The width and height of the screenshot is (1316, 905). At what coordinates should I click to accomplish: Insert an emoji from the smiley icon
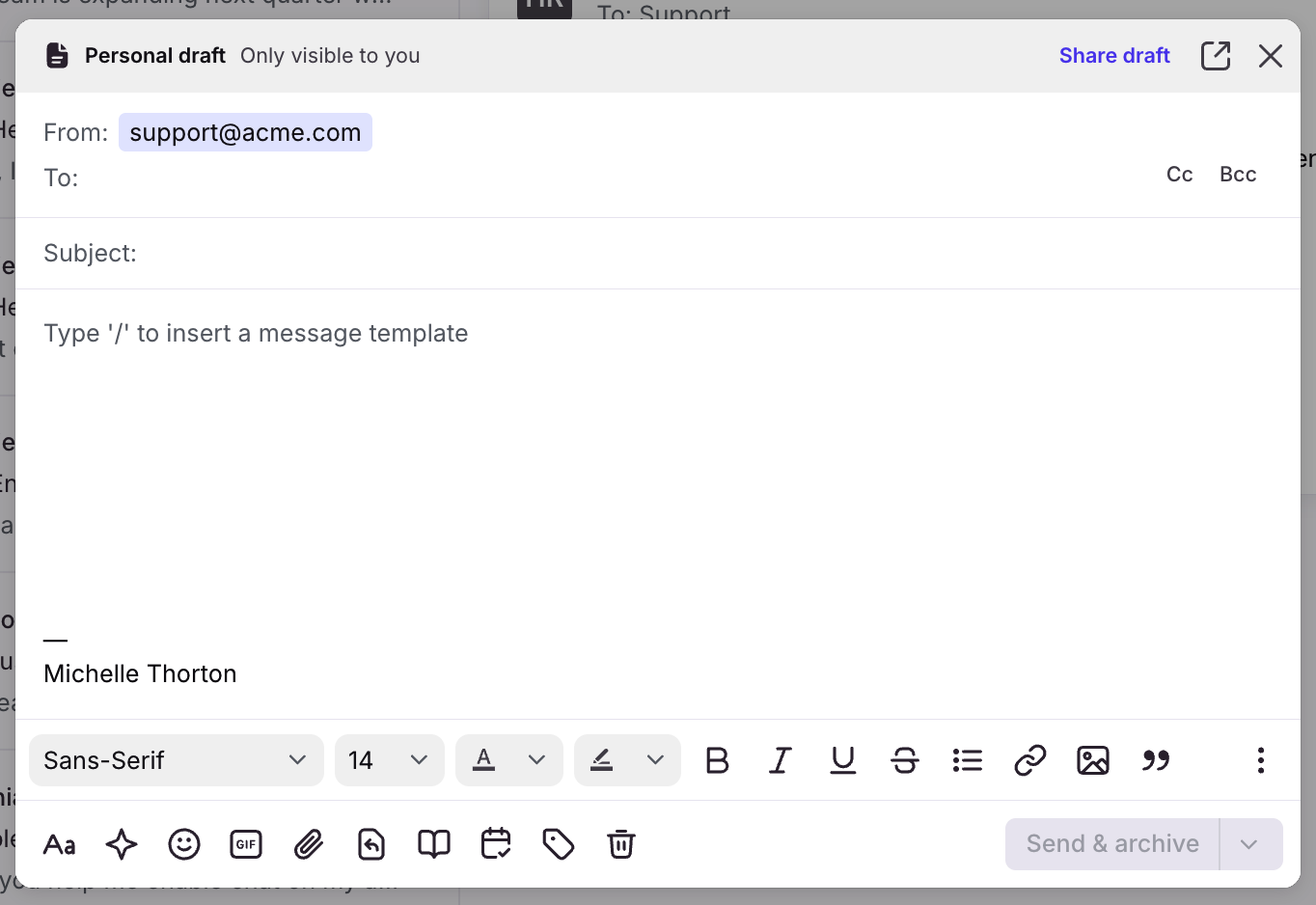coord(183,844)
